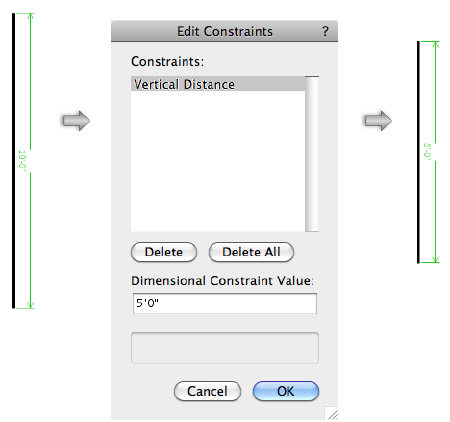Select the 5'-0" dimension text
Screen dimensions: 450x422
point(427,152)
